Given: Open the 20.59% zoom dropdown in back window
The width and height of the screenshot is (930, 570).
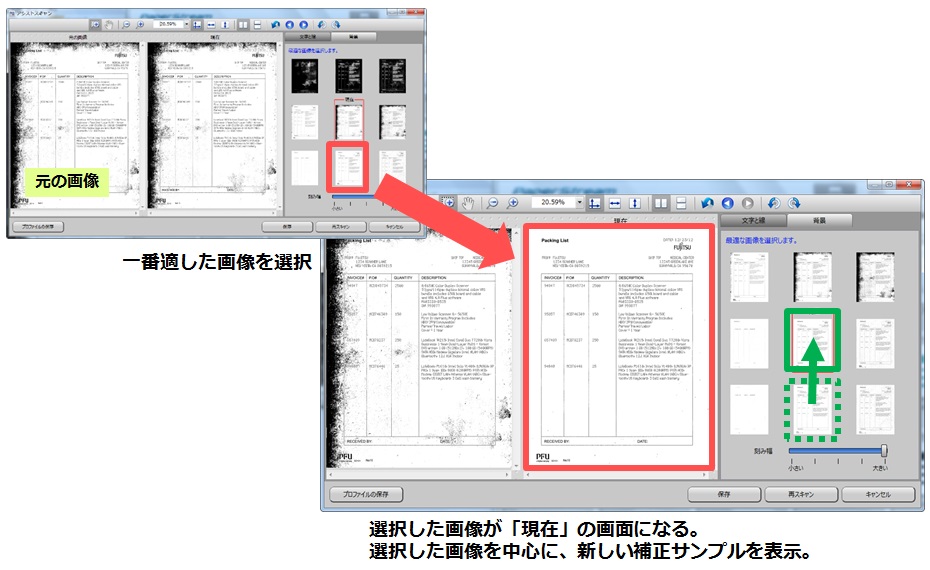Looking at the screenshot, I should coord(186,24).
